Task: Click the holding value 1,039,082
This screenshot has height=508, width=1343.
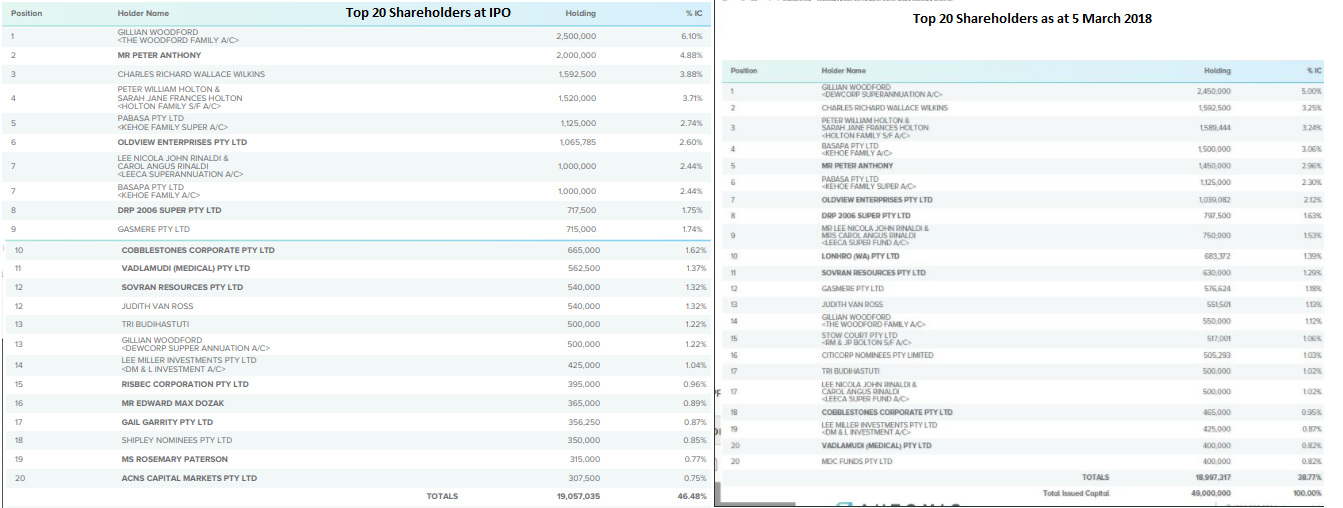Action: [1214, 200]
